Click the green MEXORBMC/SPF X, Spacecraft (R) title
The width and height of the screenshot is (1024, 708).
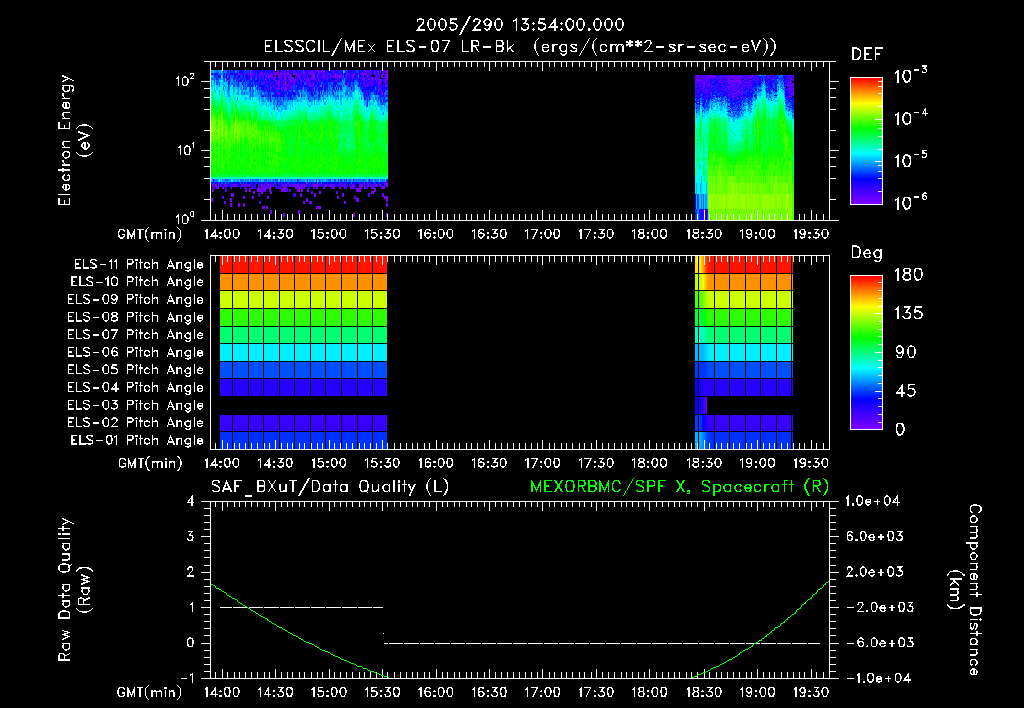tap(679, 487)
